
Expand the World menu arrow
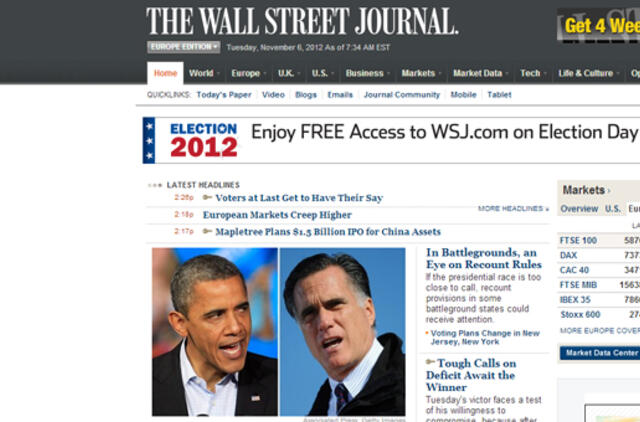coord(218,73)
